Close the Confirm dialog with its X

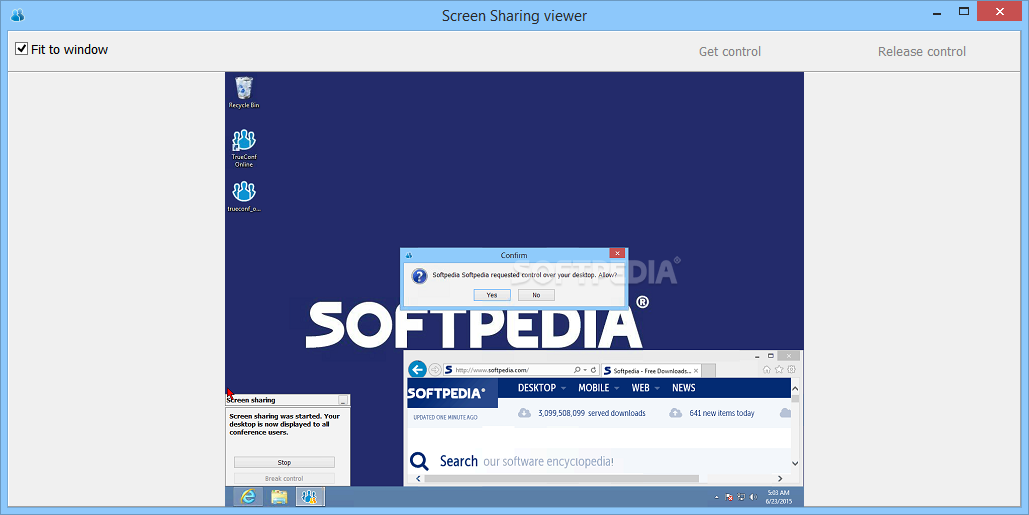616,253
